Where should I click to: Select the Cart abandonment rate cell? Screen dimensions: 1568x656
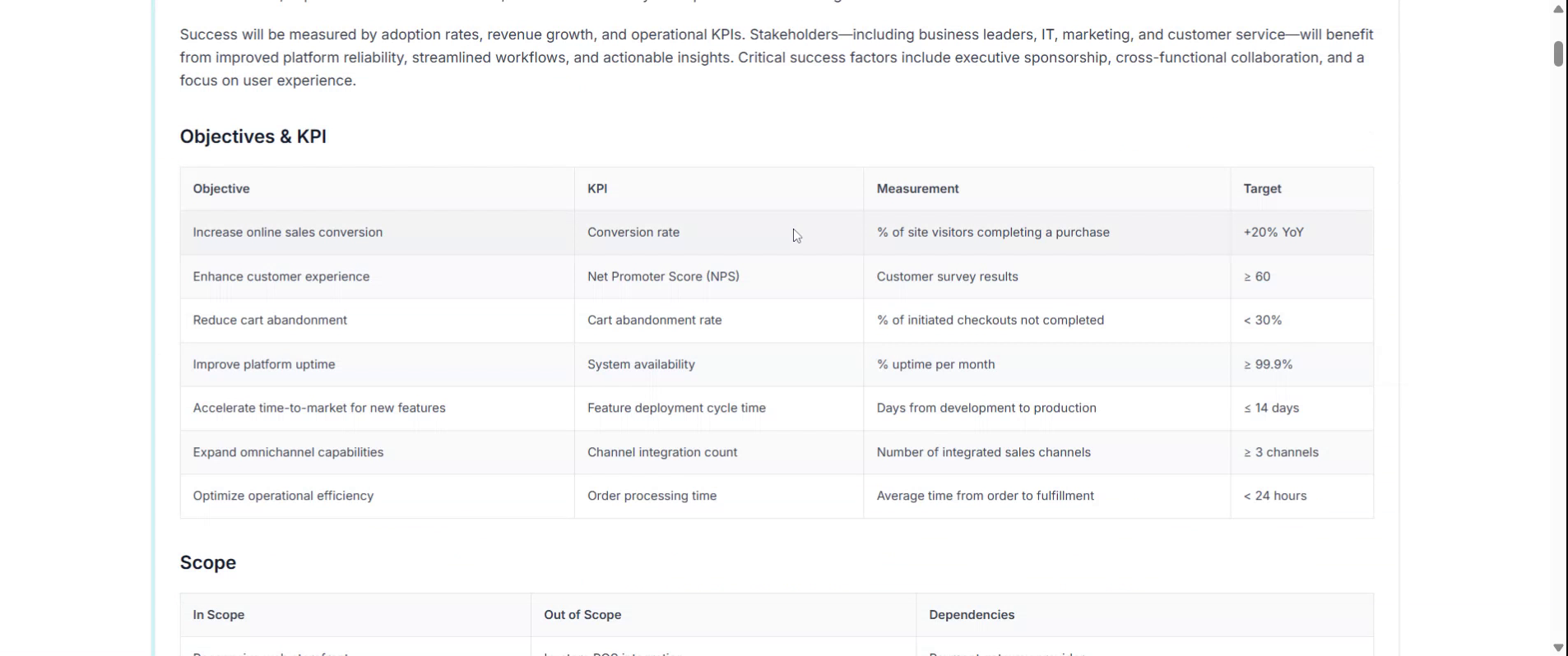(654, 321)
